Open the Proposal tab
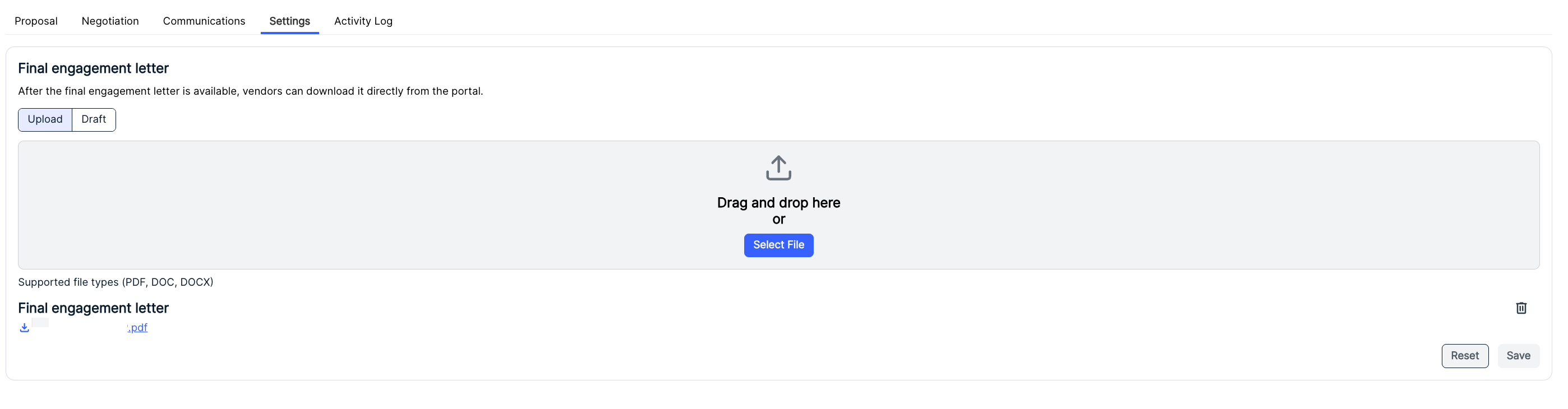1568x409 pixels. pyautogui.click(x=36, y=21)
